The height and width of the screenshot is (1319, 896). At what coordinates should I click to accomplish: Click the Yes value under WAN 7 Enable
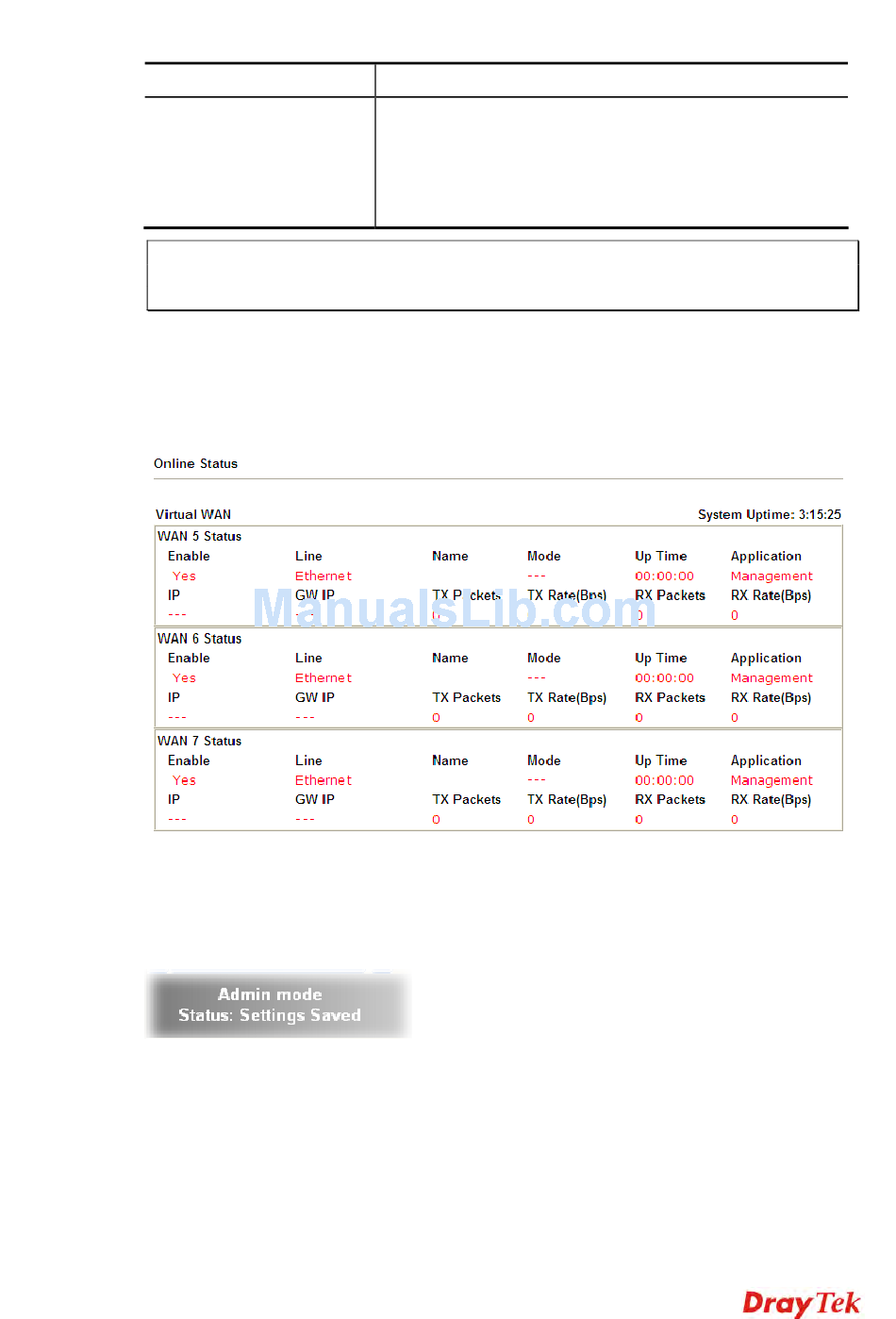pyautogui.click(x=184, y=780)
